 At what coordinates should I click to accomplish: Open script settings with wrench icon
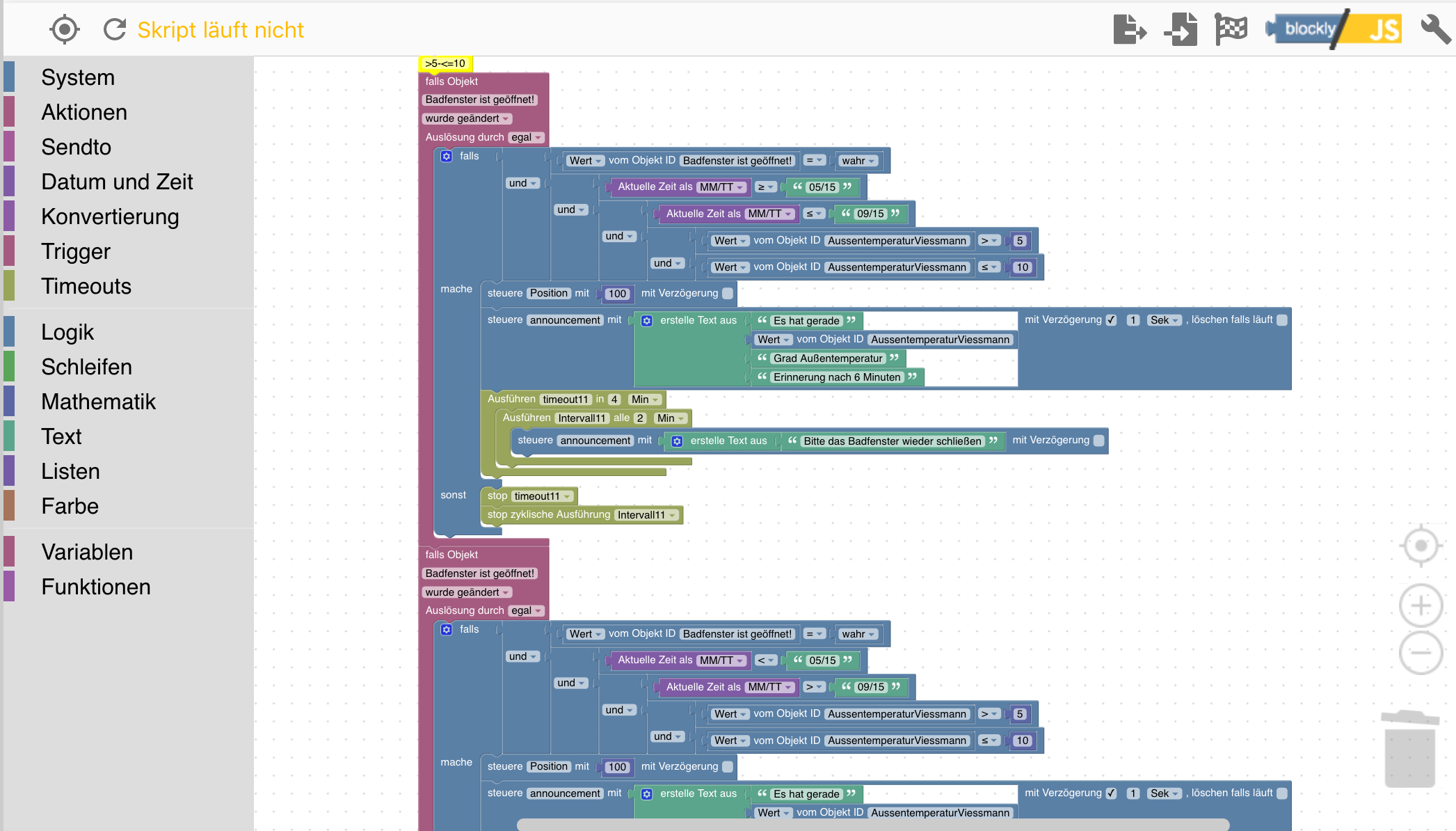point(1434,29)
